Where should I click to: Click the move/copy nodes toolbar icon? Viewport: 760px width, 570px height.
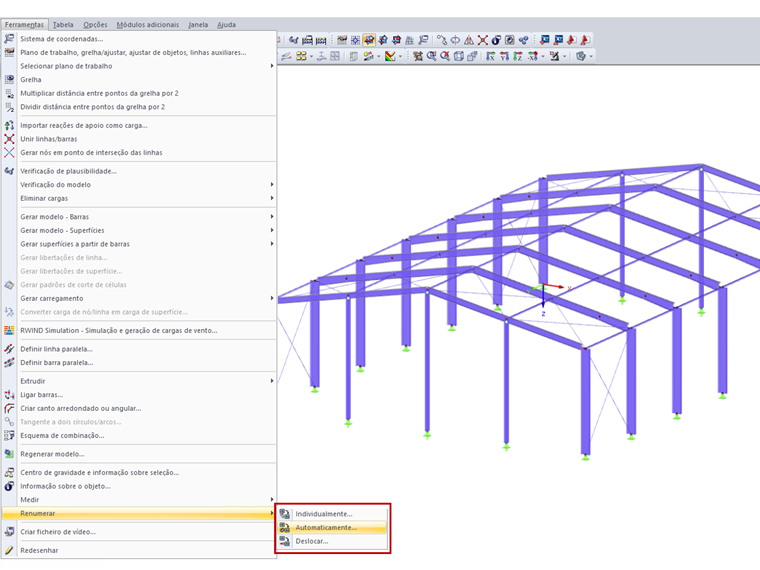coord(442,40)
